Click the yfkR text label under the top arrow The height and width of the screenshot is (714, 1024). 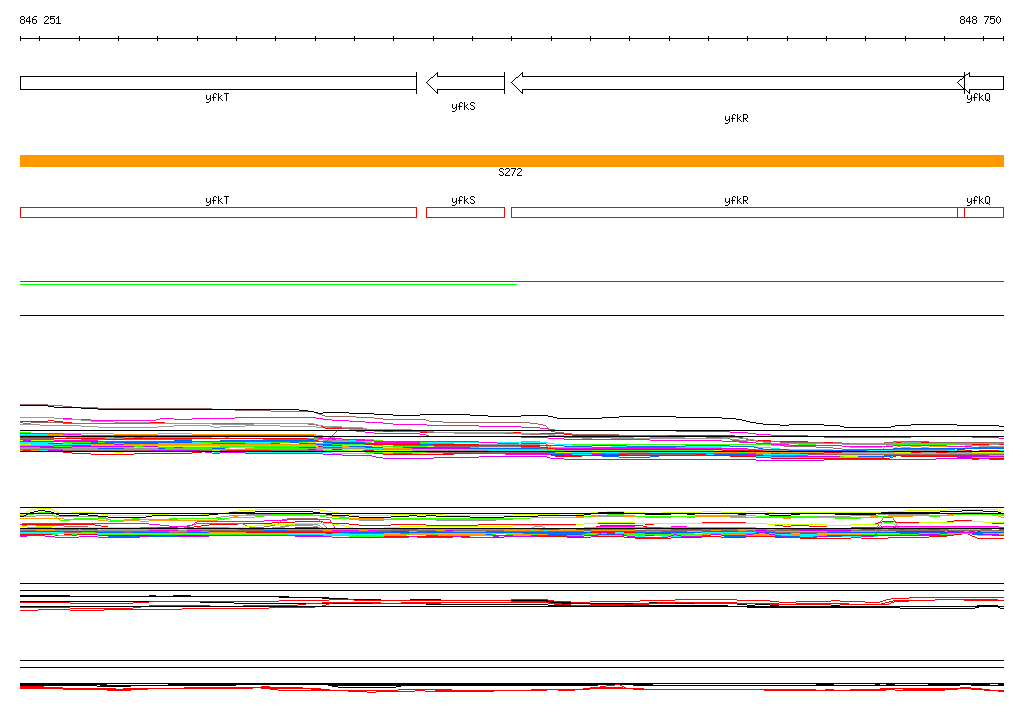736,119
